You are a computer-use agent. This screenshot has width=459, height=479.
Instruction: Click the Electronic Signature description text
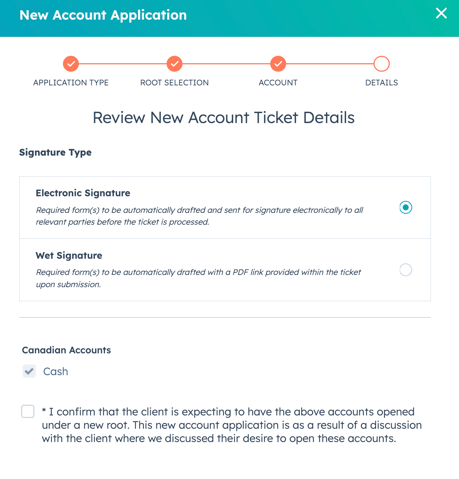coord(199,216)
